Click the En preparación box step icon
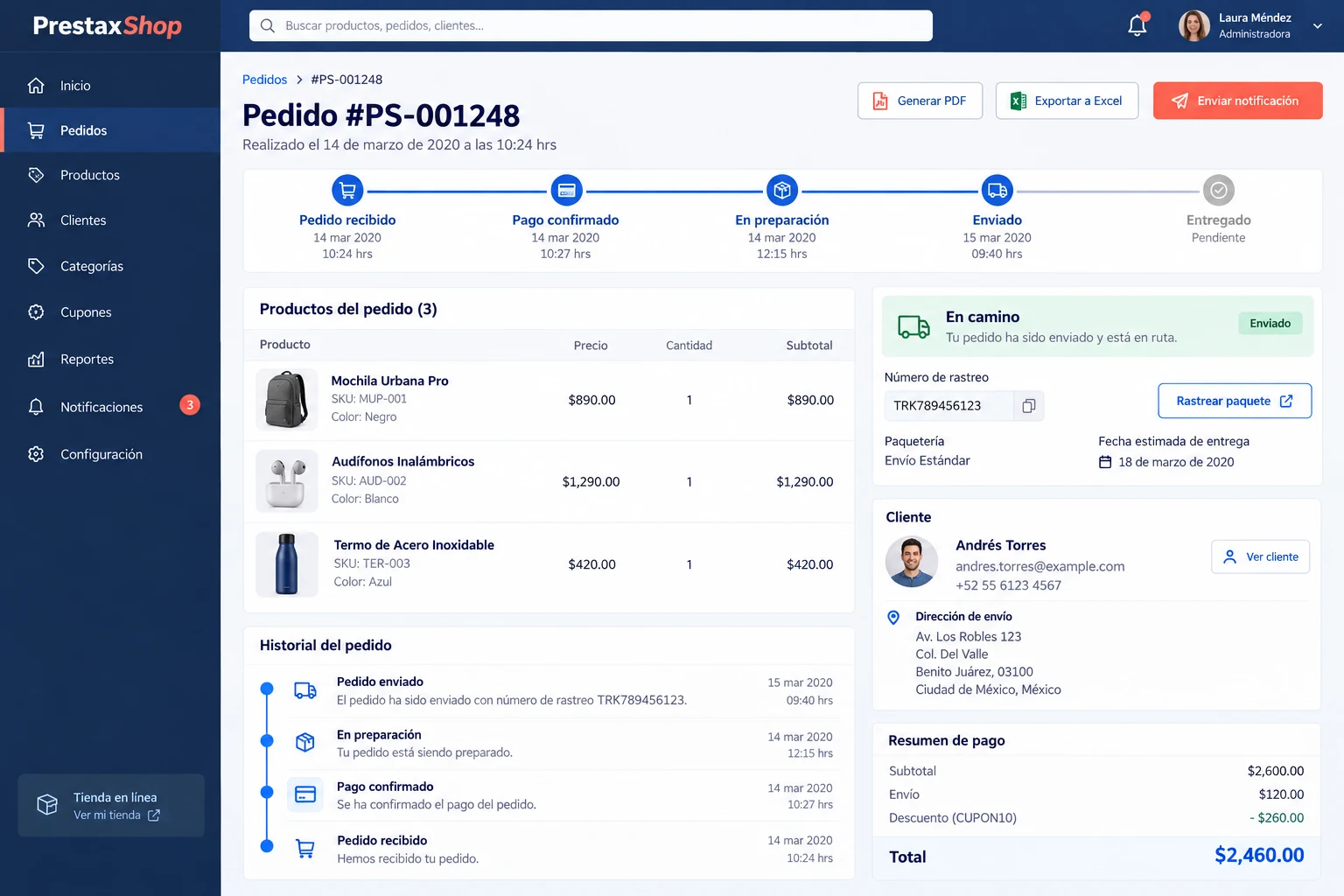This screenshot has height=896, width=1344. pyautogui.click(x=782, y=190)
